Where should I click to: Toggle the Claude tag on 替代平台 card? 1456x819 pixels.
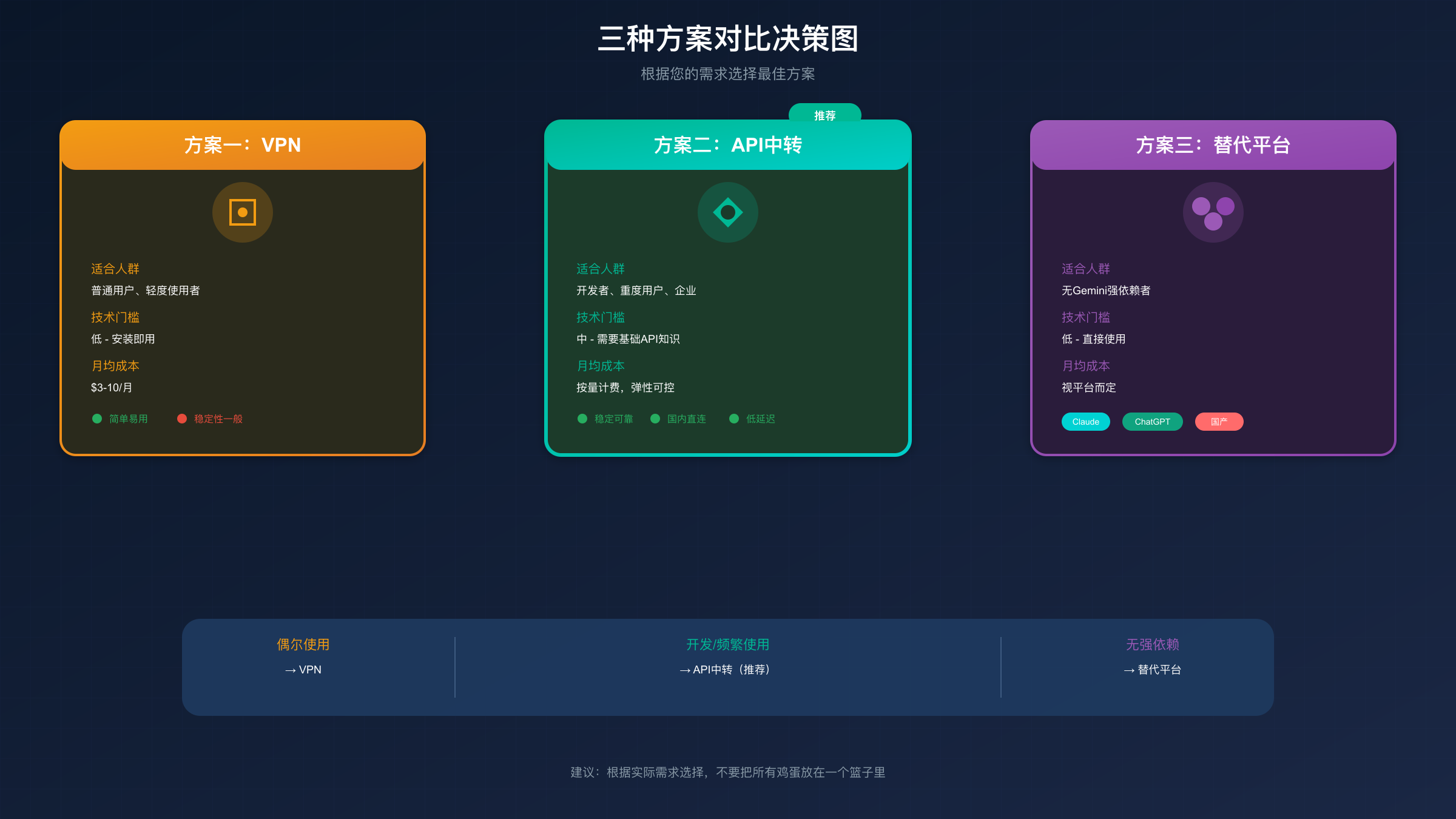click(1085, 422)
